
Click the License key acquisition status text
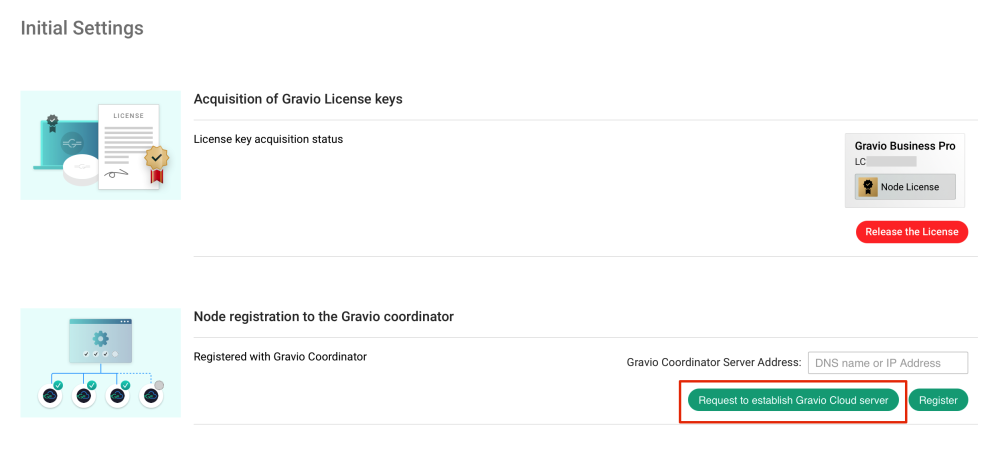[268, 139]
